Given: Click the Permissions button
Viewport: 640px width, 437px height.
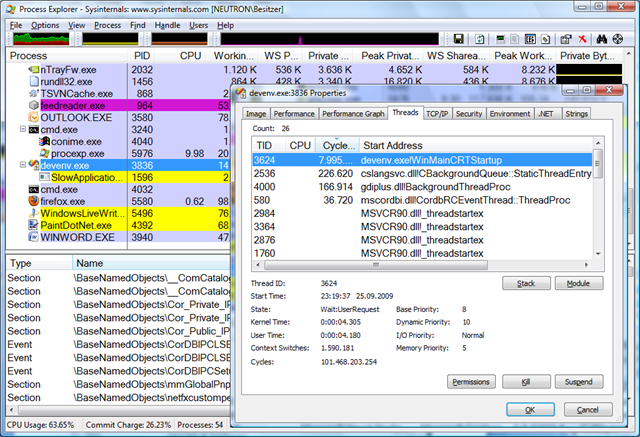Looking at the screenshot, I should 471,382.
